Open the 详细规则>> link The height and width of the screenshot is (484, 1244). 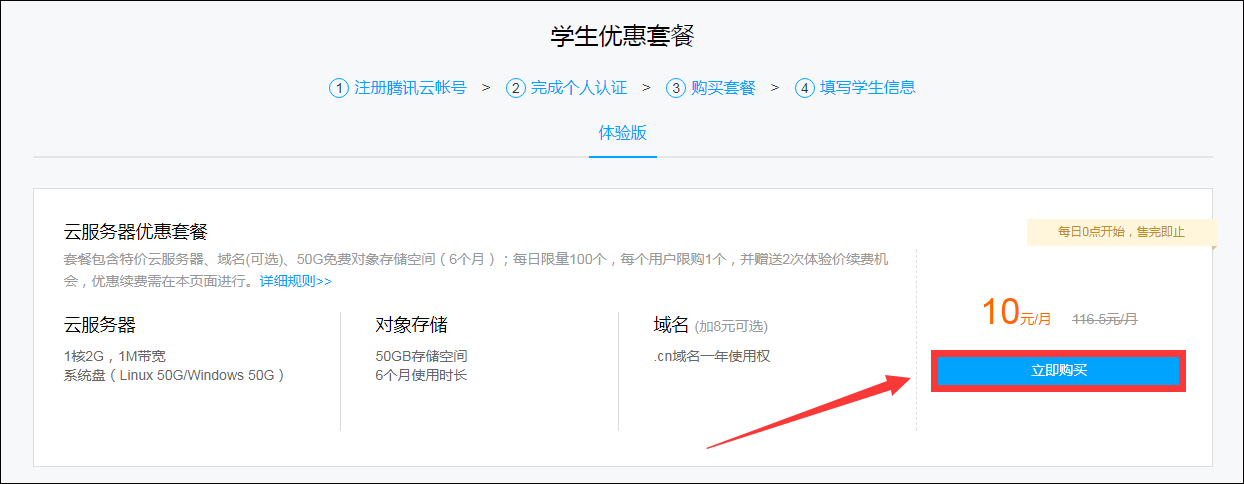click(x=295, y=281)
